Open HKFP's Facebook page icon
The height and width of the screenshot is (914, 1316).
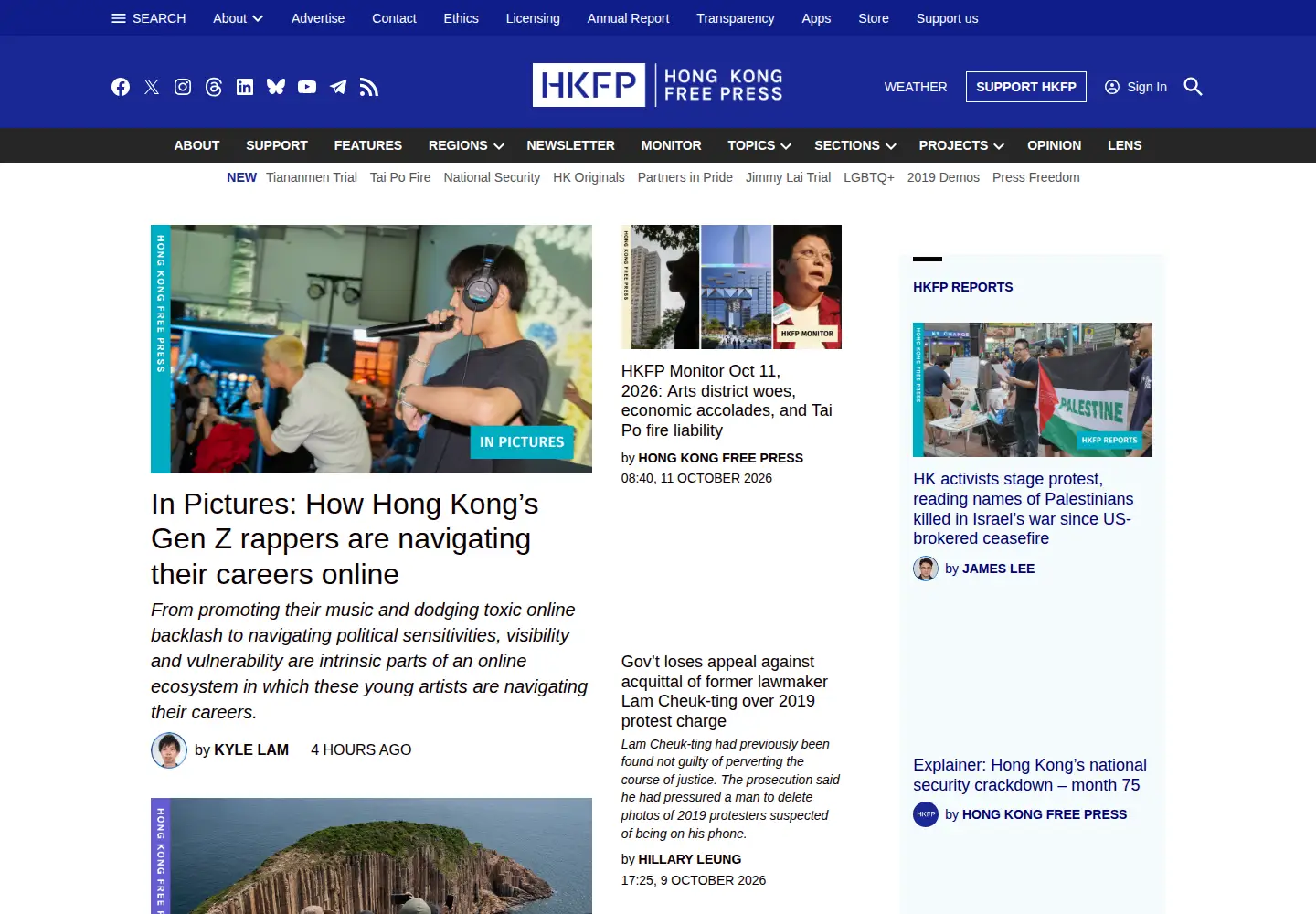click(121, 87)
